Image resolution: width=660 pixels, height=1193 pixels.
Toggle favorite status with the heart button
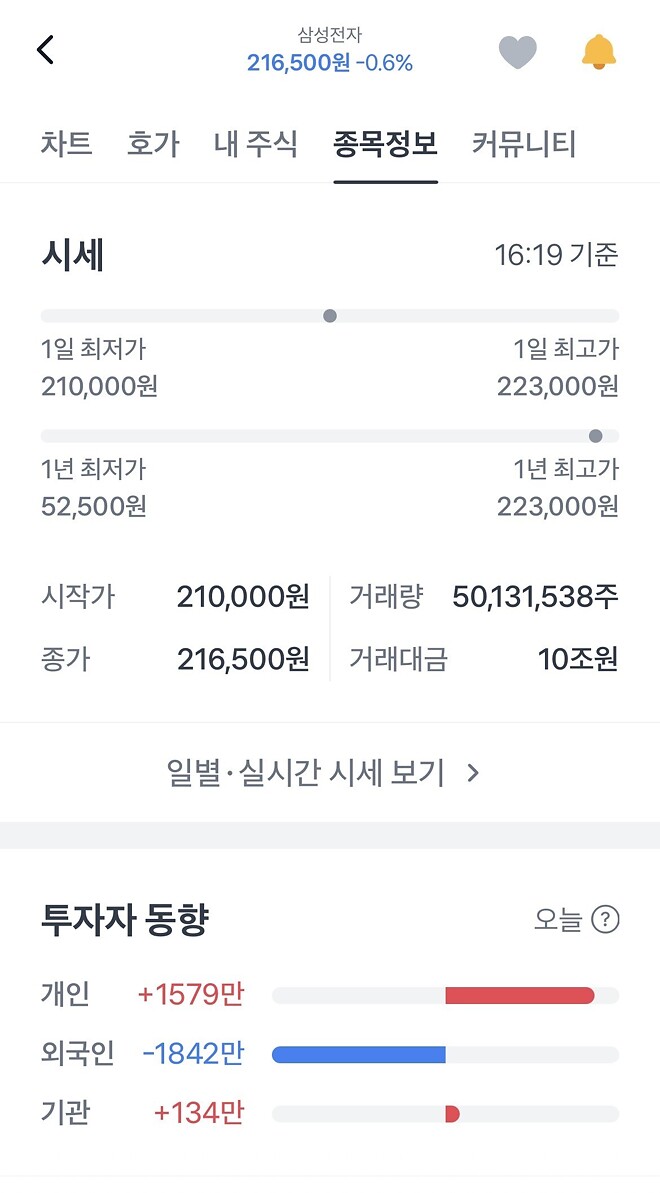pyautogui.click(x=518, y=52)
